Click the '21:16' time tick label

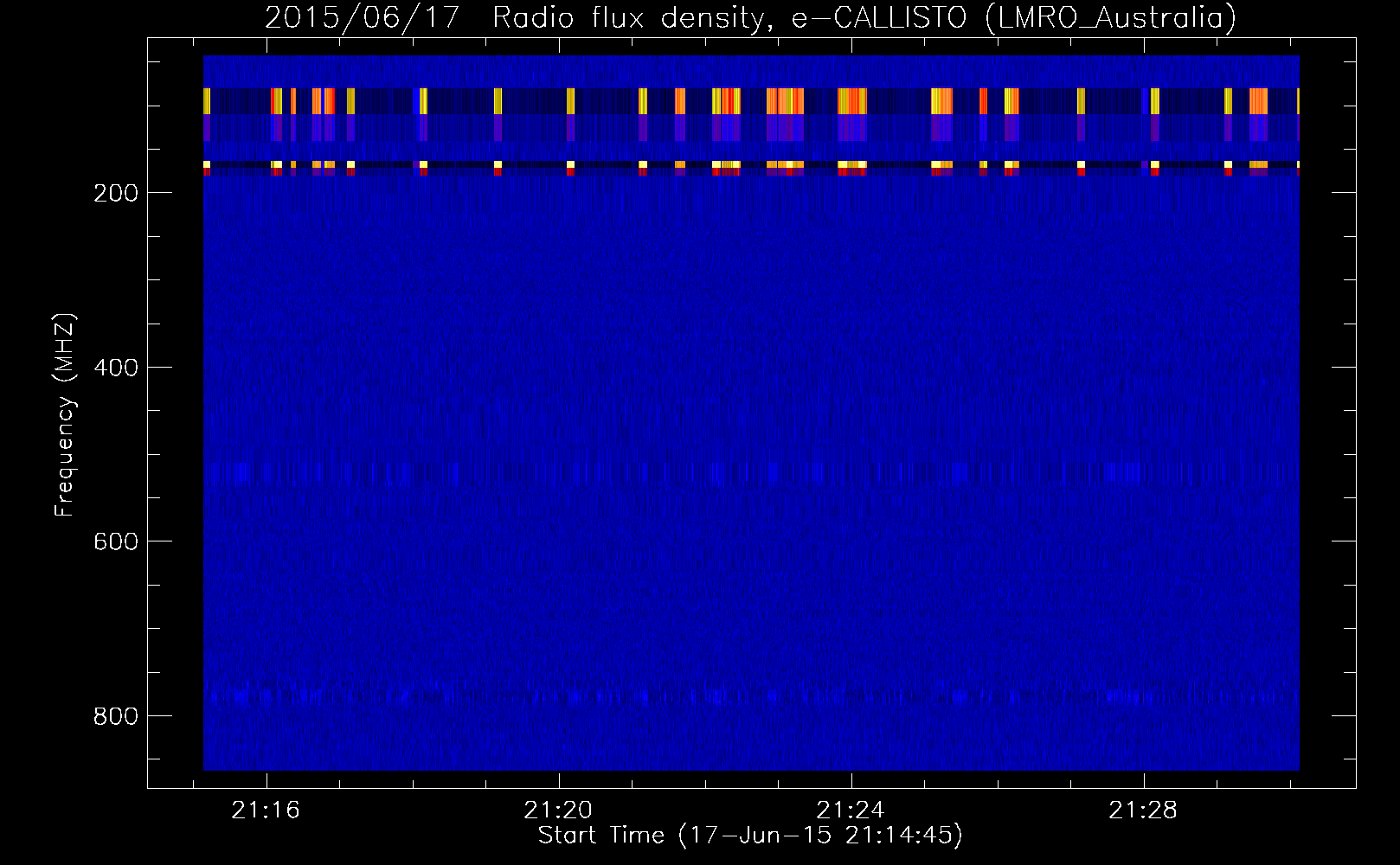click(266, 811)
